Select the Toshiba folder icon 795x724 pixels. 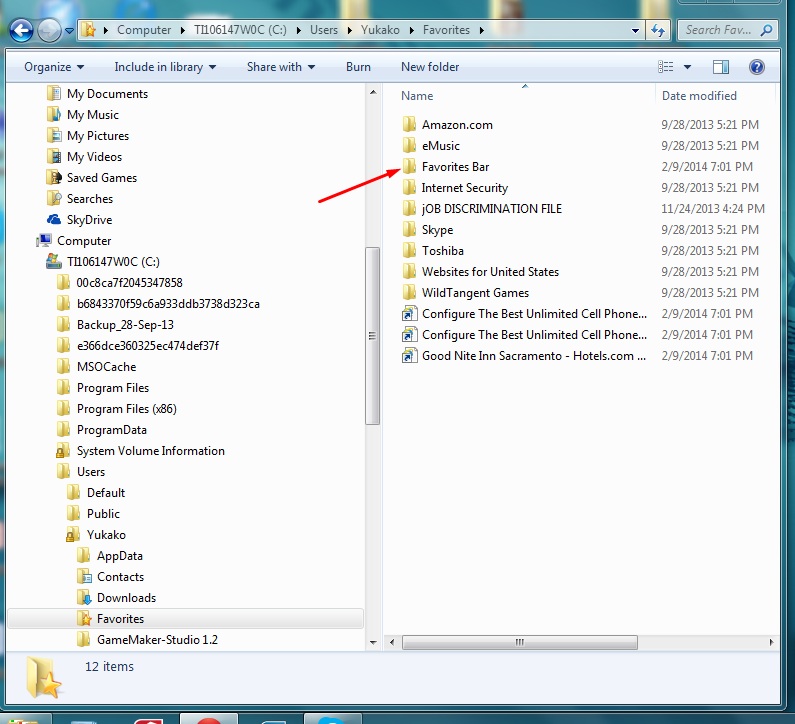pyautogui.click(x=409, y=250)
